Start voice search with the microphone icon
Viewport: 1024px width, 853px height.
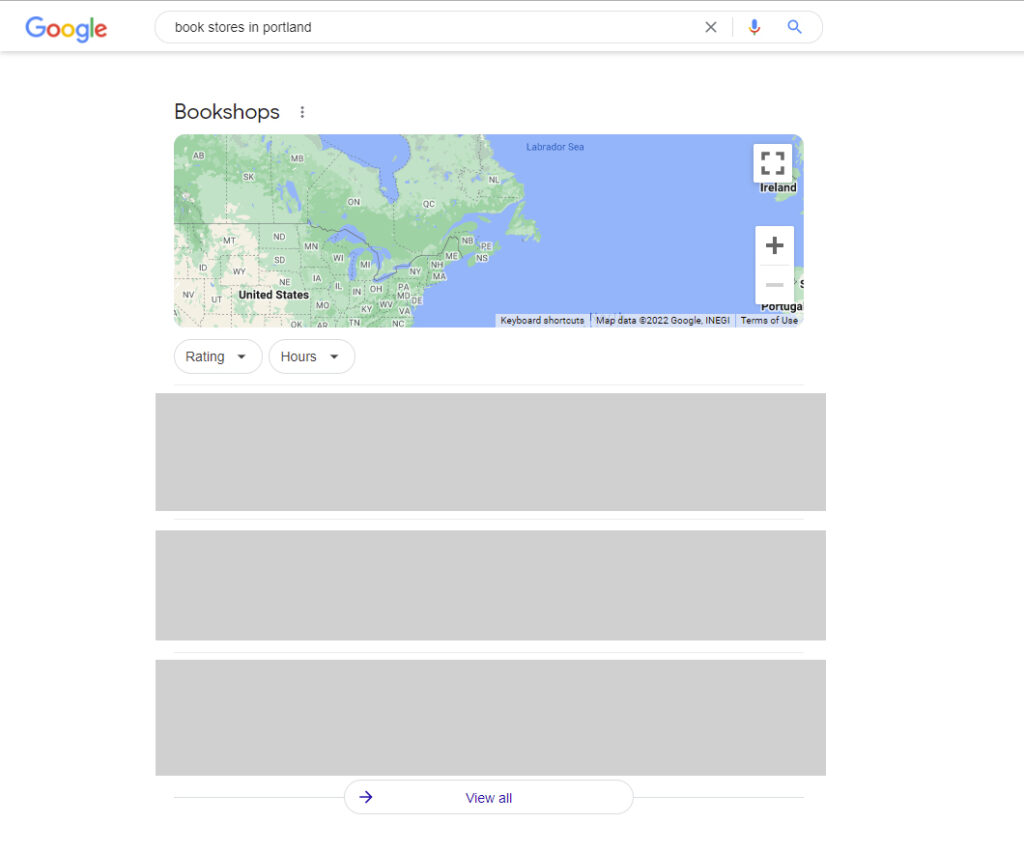click(x=754, y=27)
